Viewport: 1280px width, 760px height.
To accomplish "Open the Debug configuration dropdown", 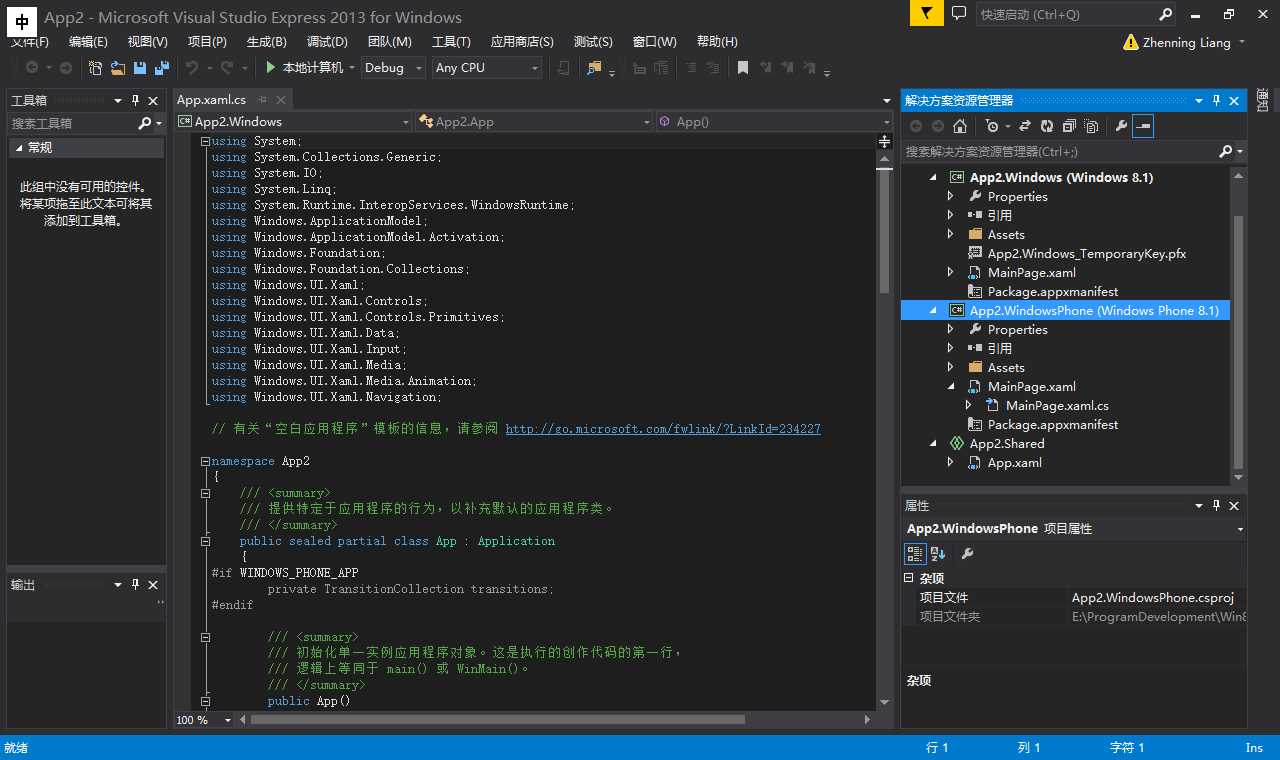I will pos(393,68).
